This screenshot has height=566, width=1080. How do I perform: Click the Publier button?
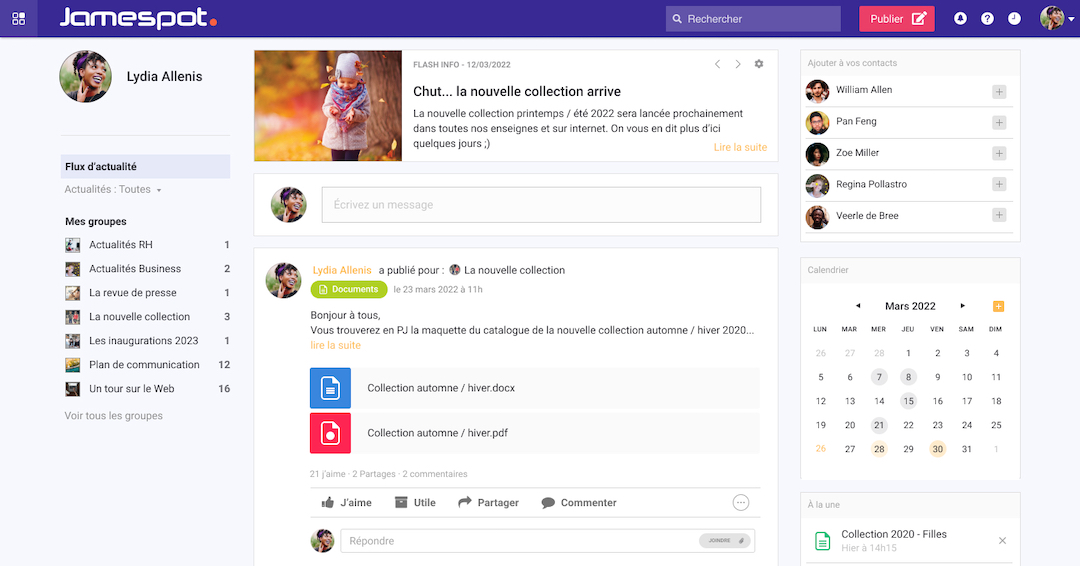pyautogui.click(x=896, y=19)
